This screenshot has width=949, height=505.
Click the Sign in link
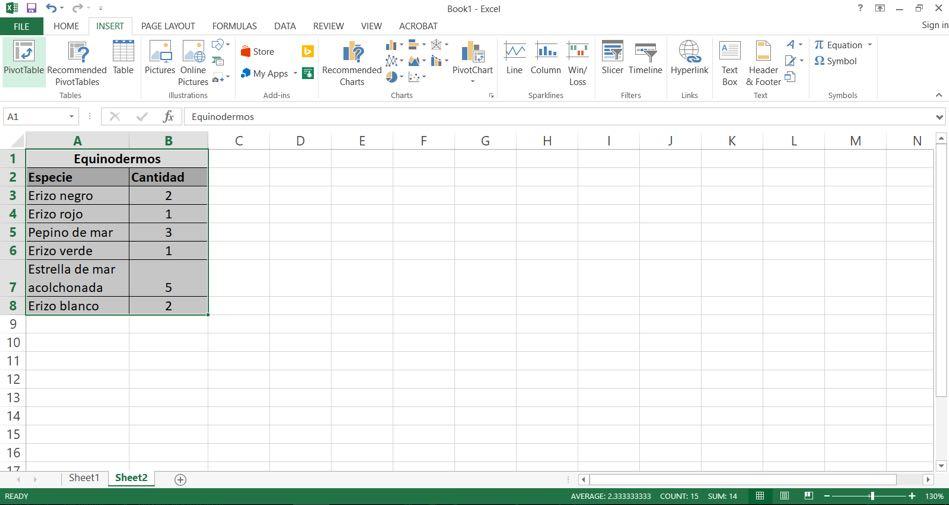934,25
